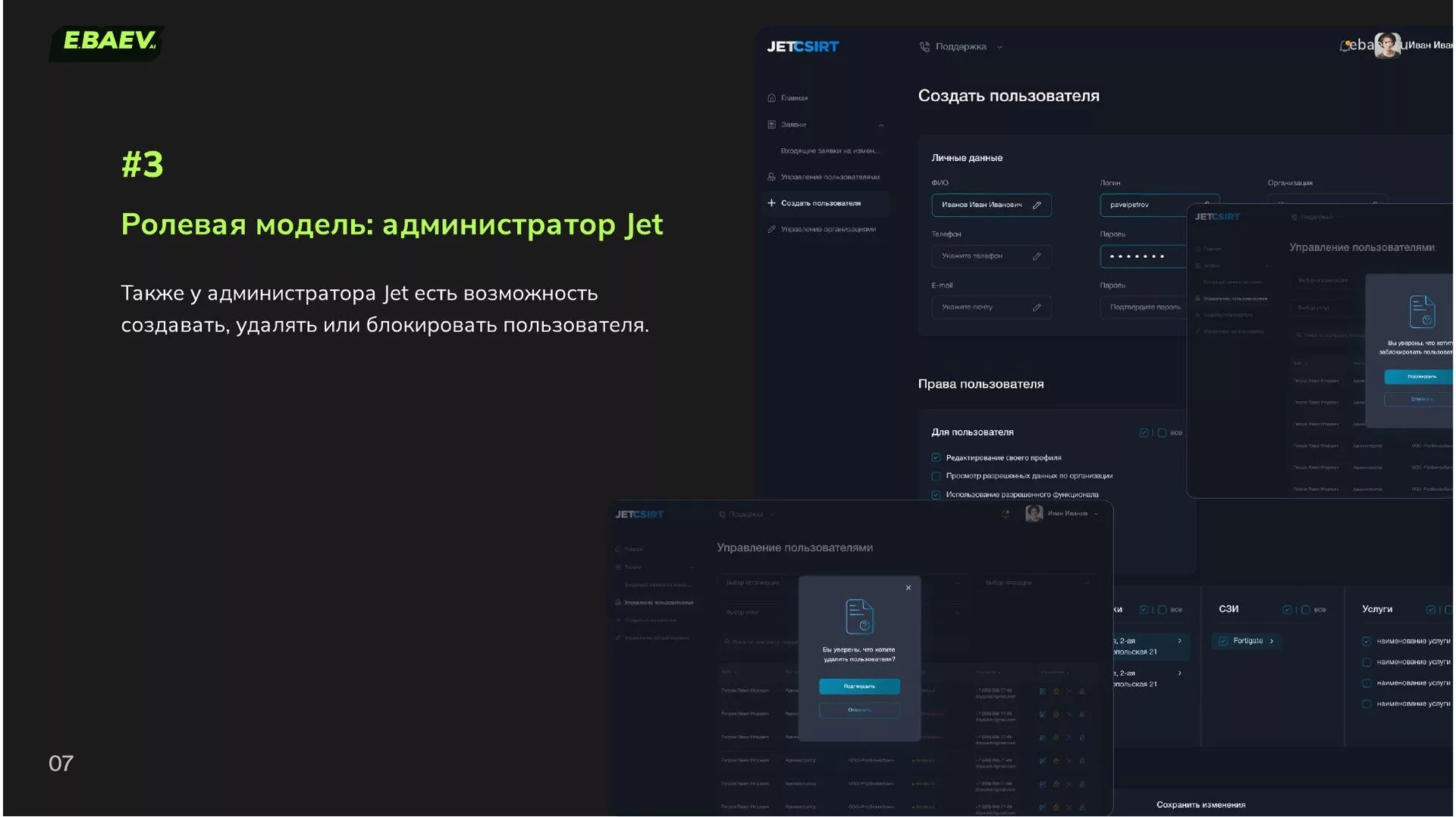1456x817 pixels.
Task: Click Подтвердить in delete user dialog
Action: coord(859,687)
